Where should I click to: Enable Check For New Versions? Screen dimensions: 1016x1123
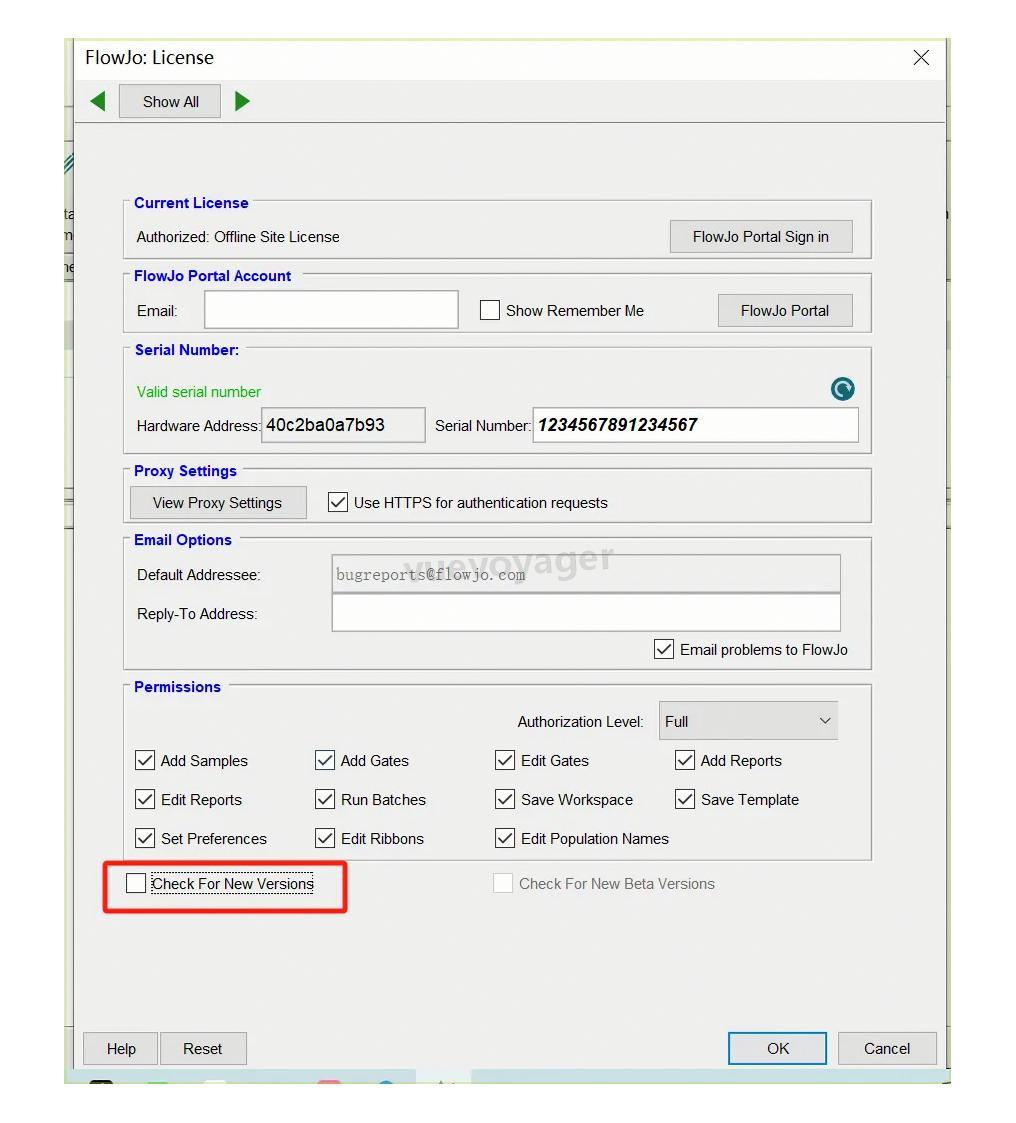point(136,883)
